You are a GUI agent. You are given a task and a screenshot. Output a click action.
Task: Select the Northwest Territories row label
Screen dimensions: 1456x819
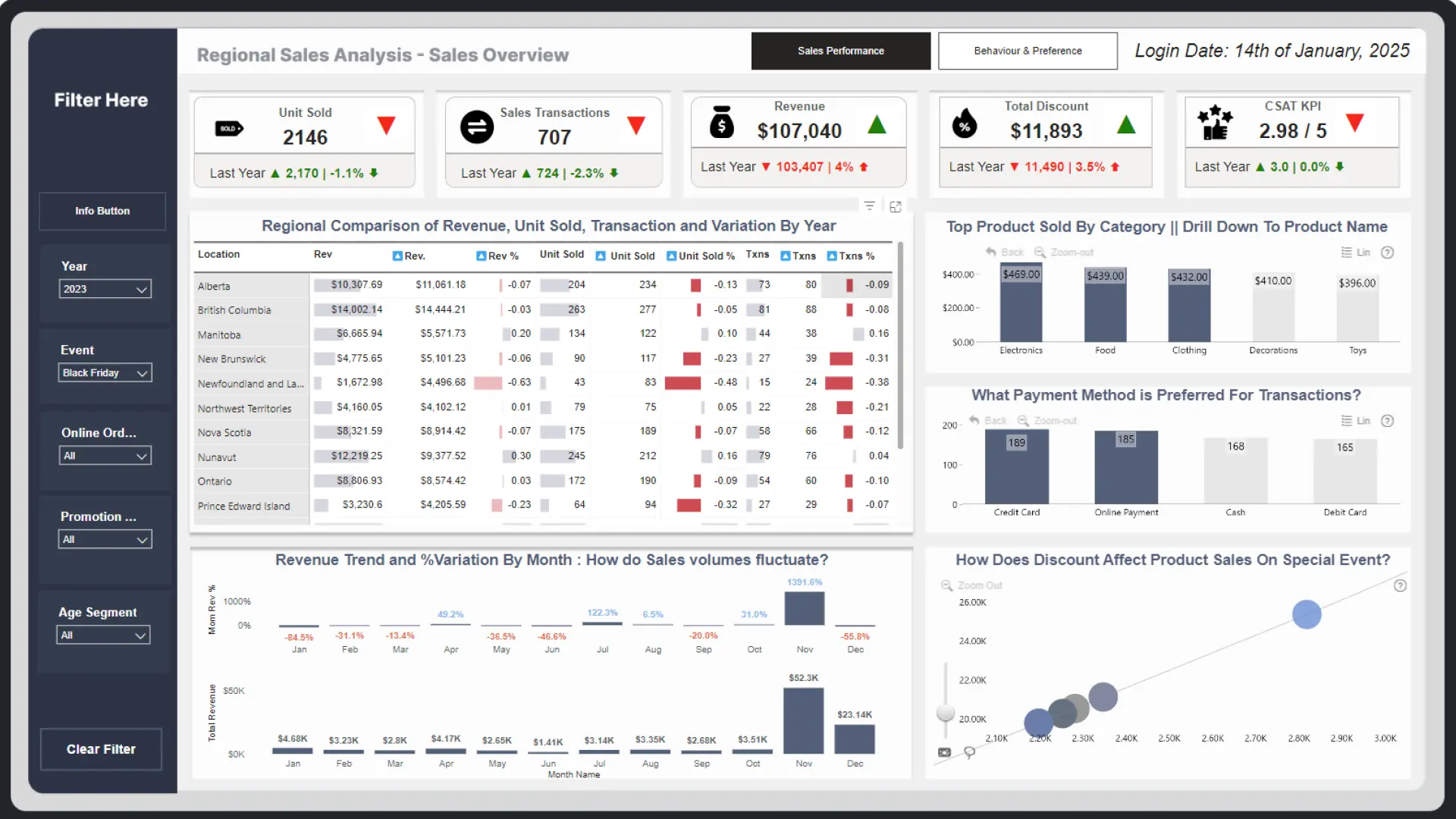point(244,408)
